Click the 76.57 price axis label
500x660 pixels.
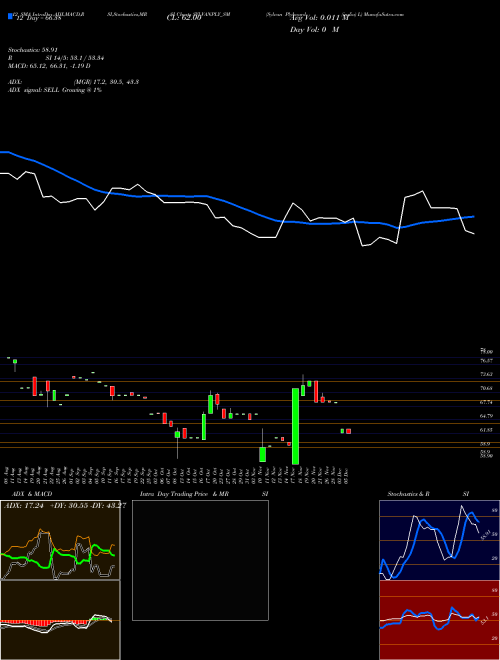click(486, 361)
